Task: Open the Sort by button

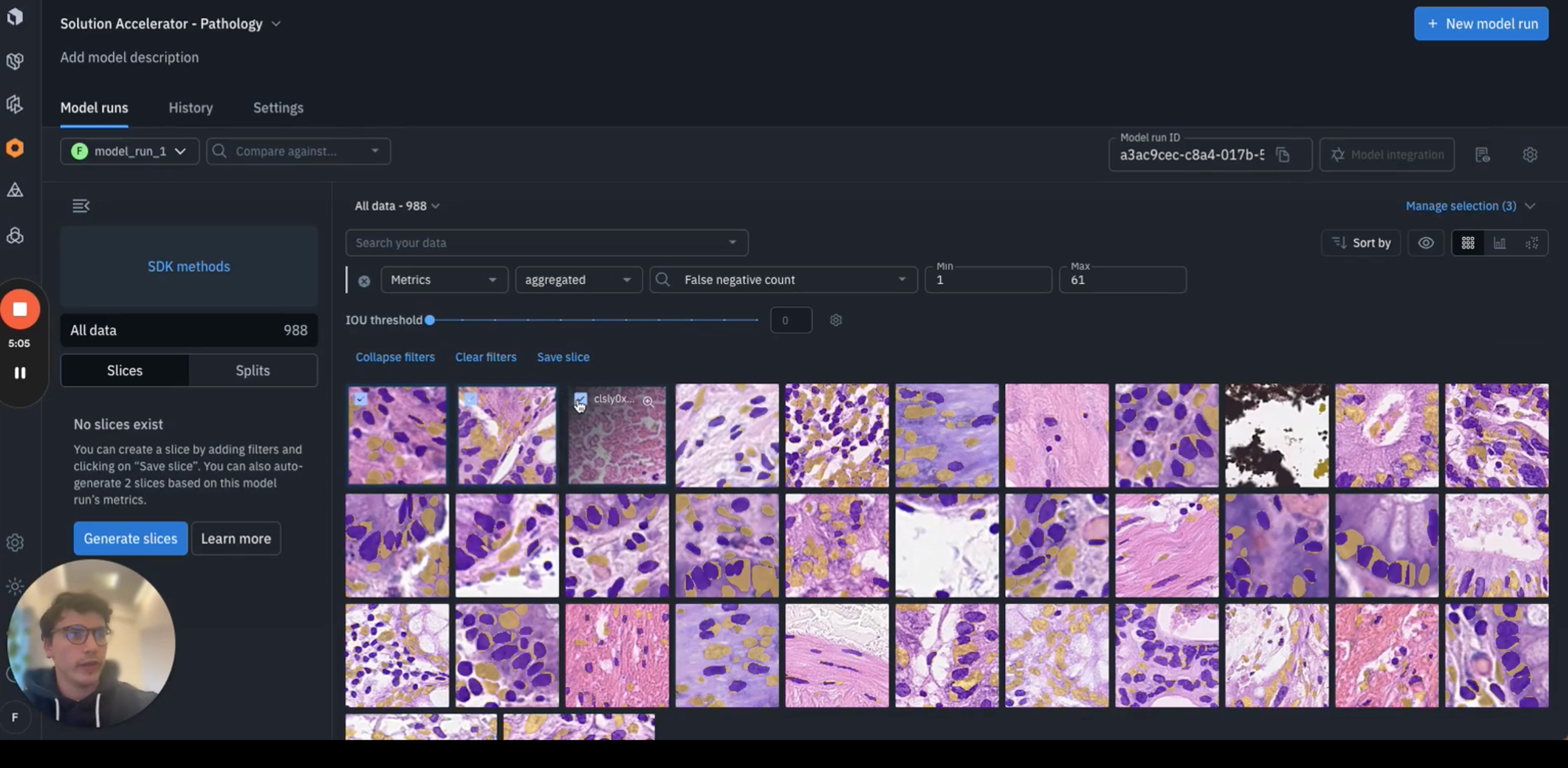Action: pyautogui.click(x=1361, y=243)
